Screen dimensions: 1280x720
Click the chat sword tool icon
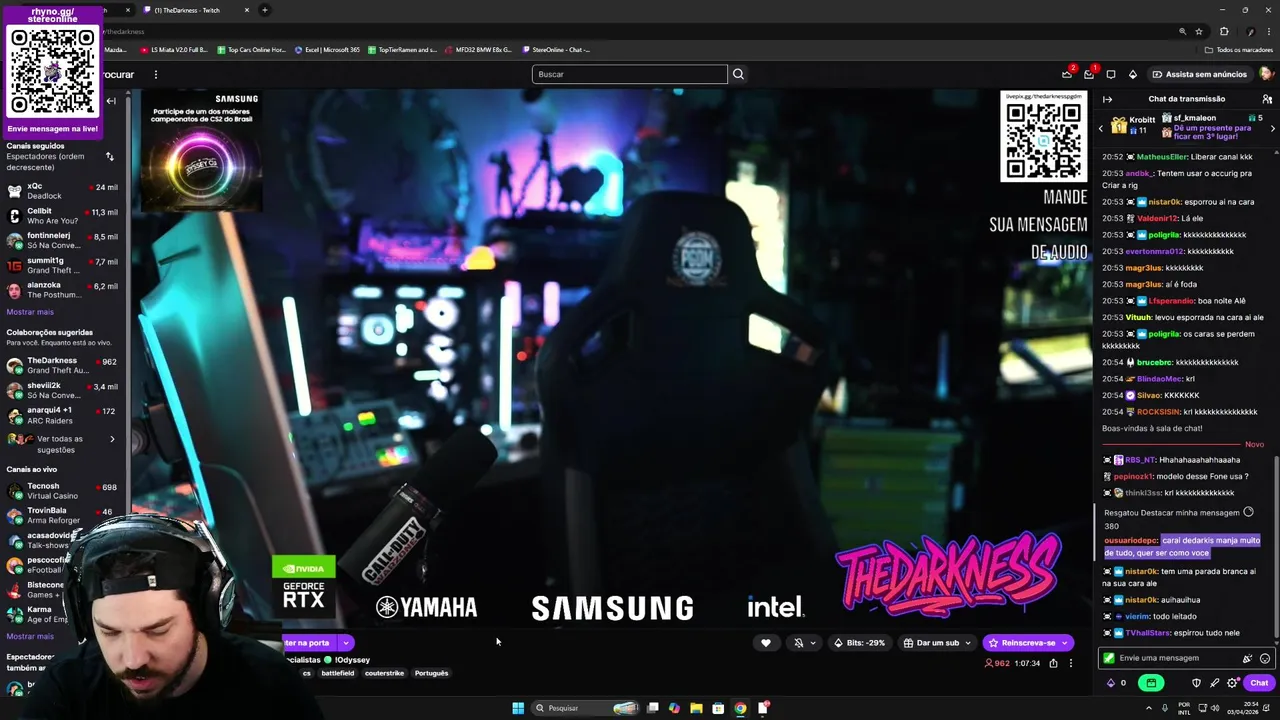pos(1214,683)
